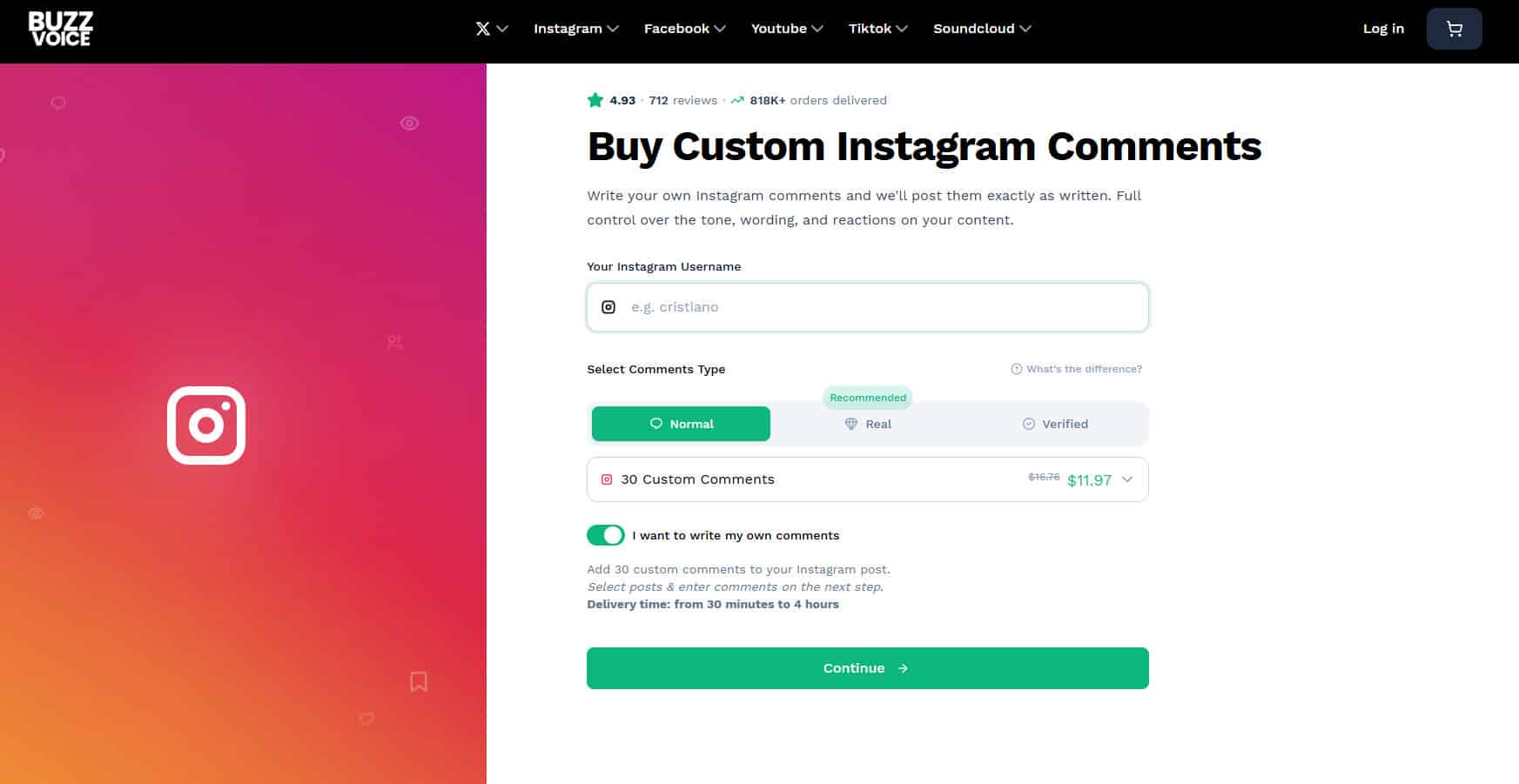Open the Youtube navigation menu
1519x784 pixels.
tap(787, 29)
